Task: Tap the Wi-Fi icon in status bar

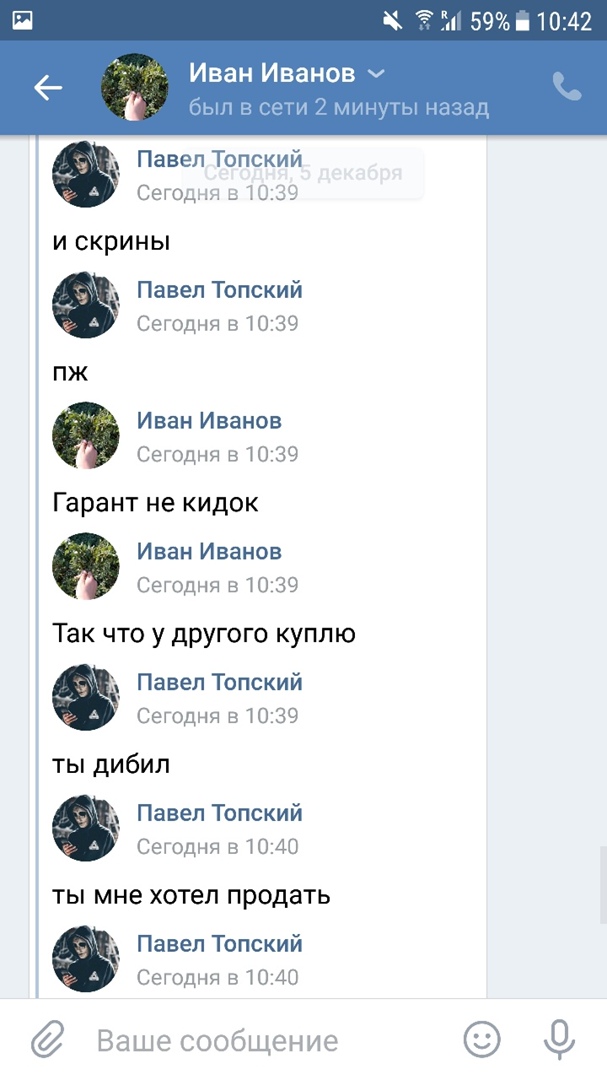Action: point(424,20)
